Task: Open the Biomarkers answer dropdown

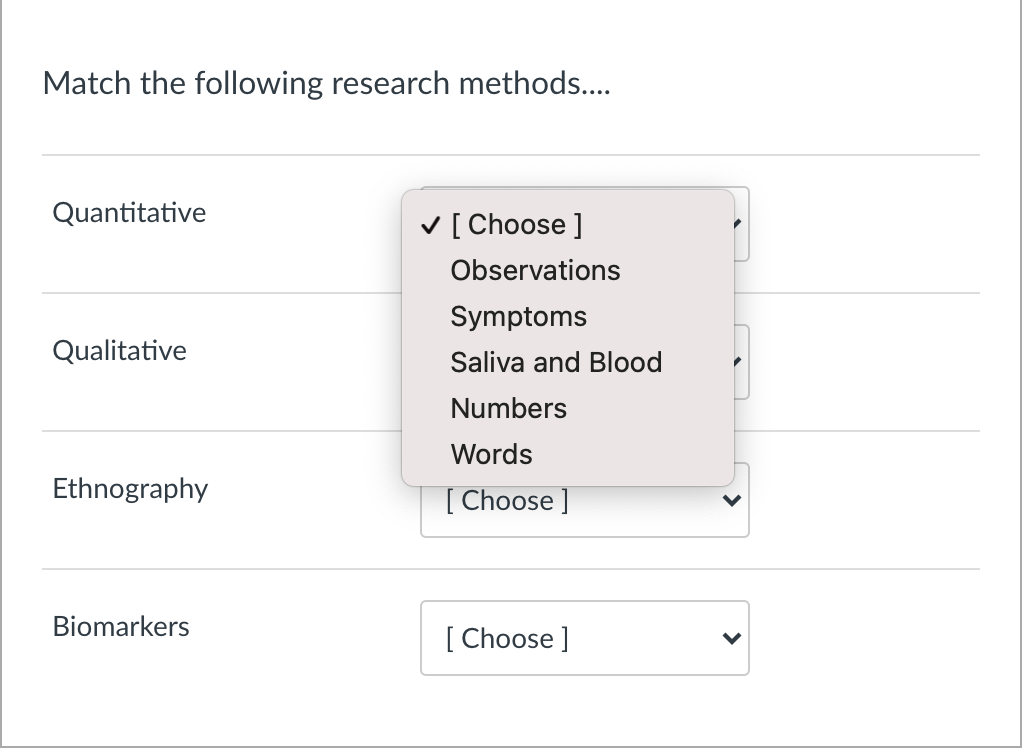Action: point(584,637)
